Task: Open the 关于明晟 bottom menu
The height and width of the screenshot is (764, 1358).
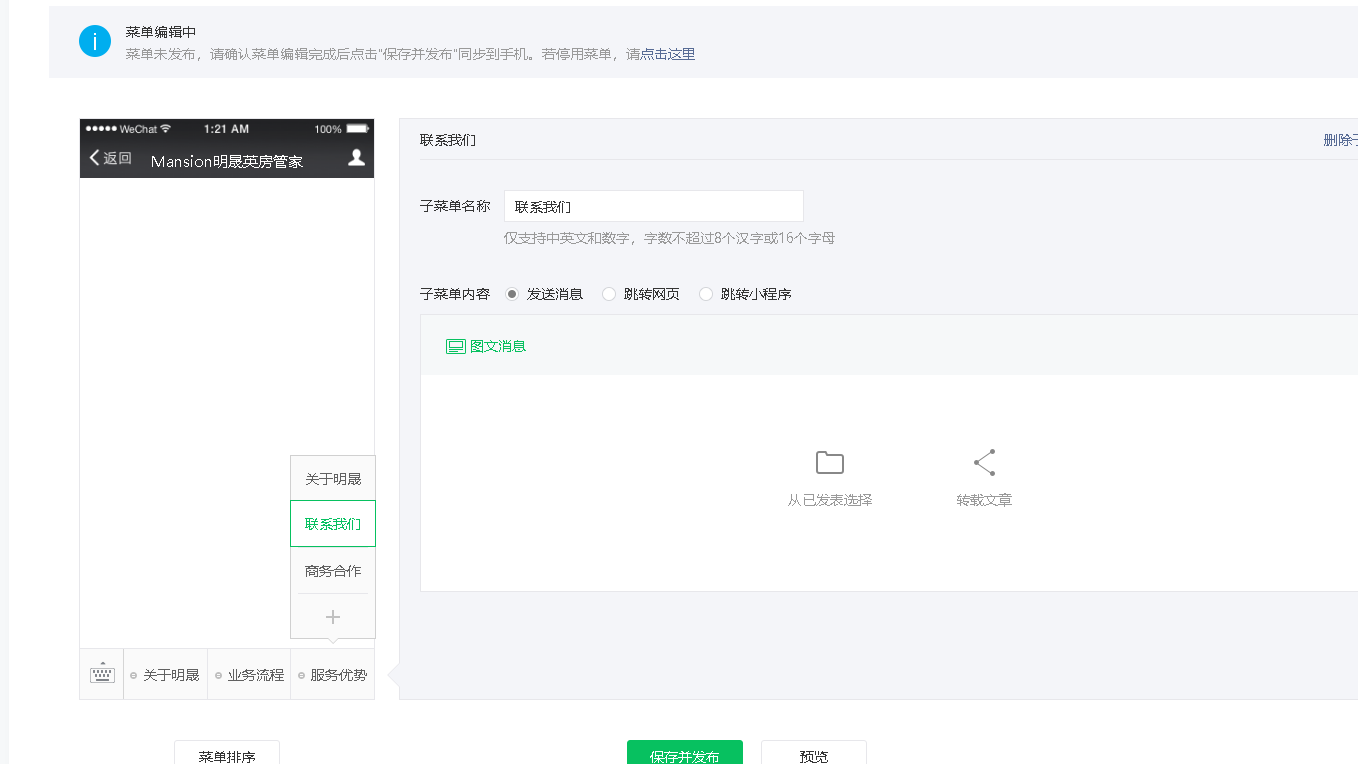Action: click(x=166, y=675)
